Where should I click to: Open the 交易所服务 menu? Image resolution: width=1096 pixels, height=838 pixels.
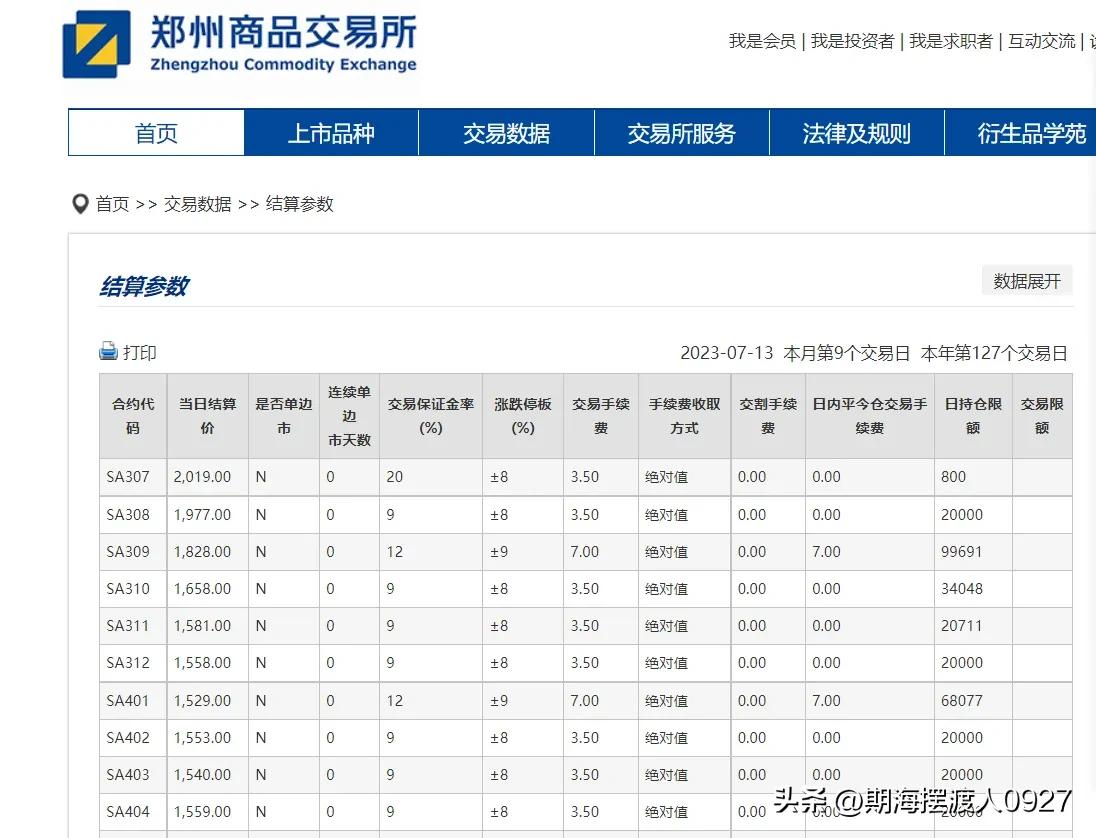681,133
